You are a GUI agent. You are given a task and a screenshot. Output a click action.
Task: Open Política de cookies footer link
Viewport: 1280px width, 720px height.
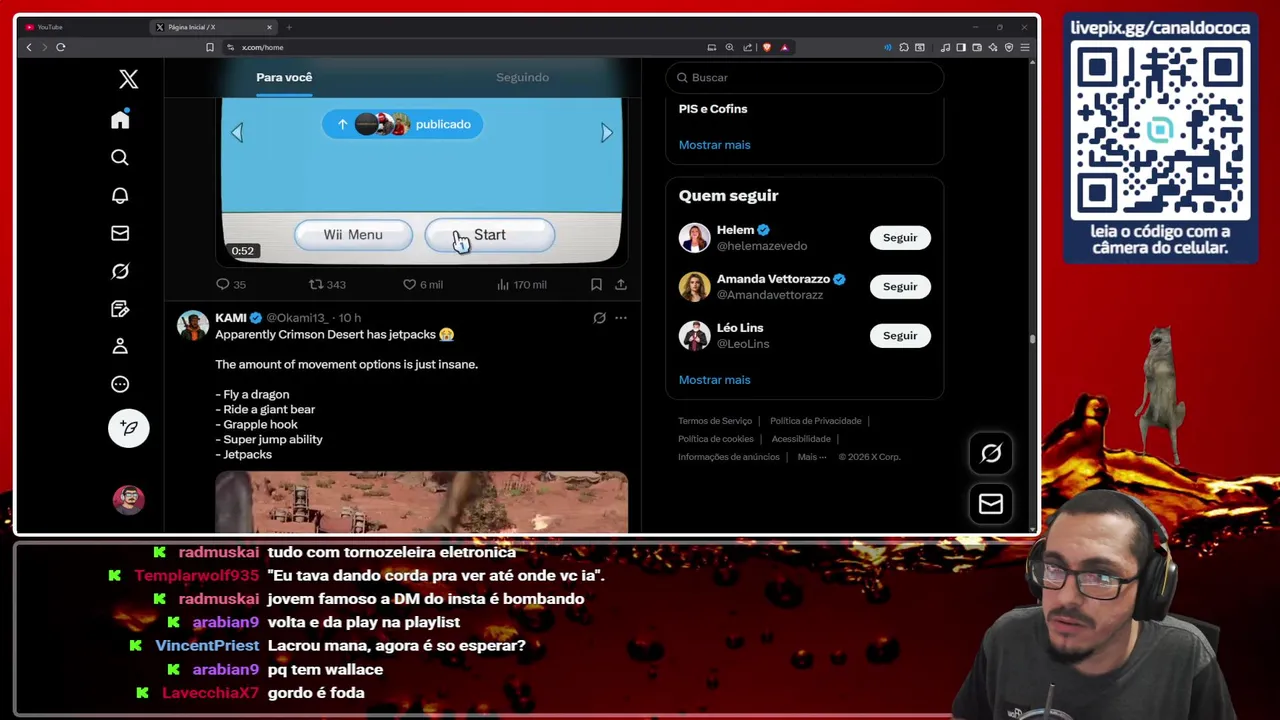pyautogui.click(x=716, y=439)
